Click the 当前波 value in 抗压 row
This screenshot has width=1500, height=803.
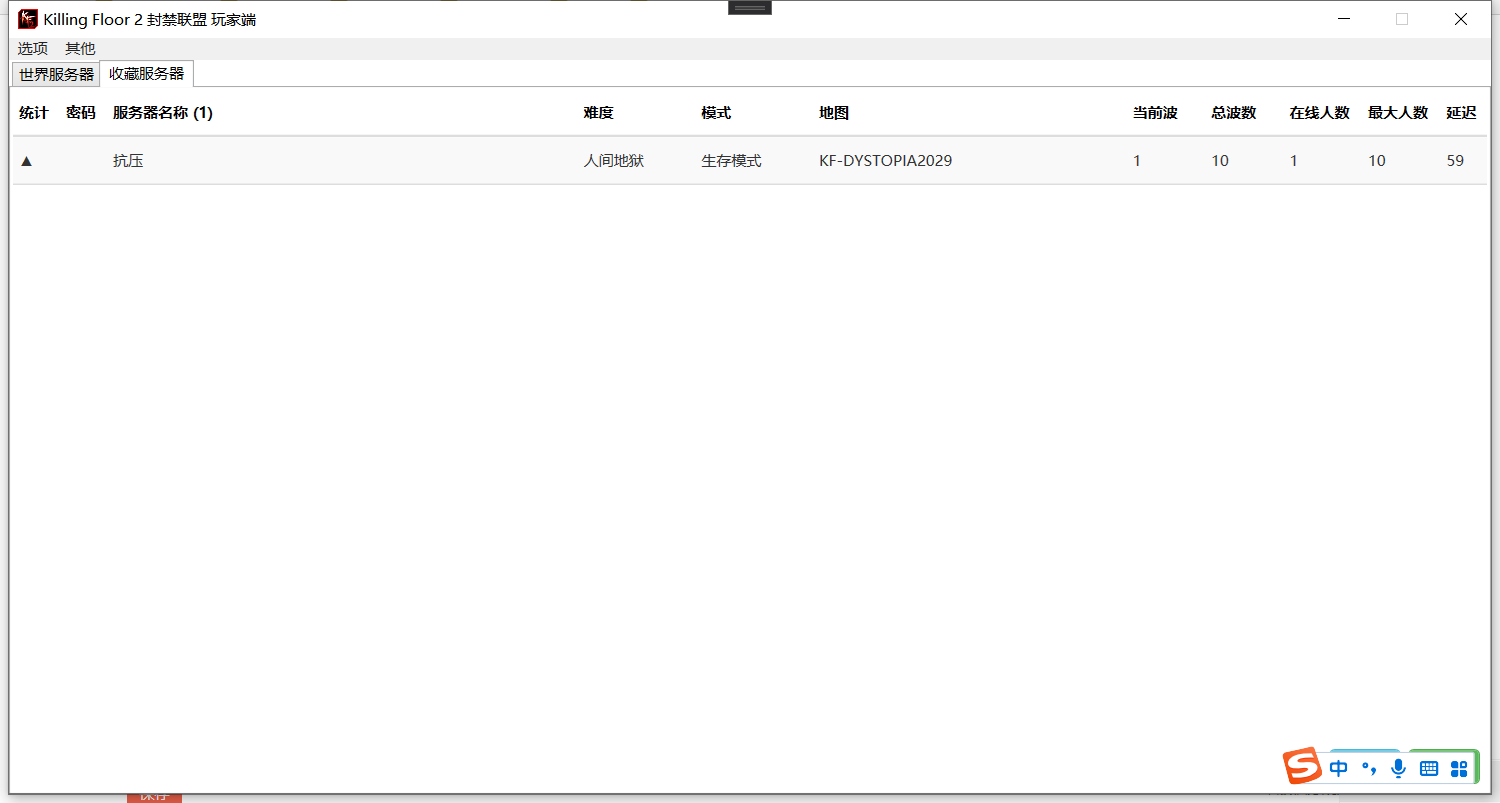tap(1137, 161)
